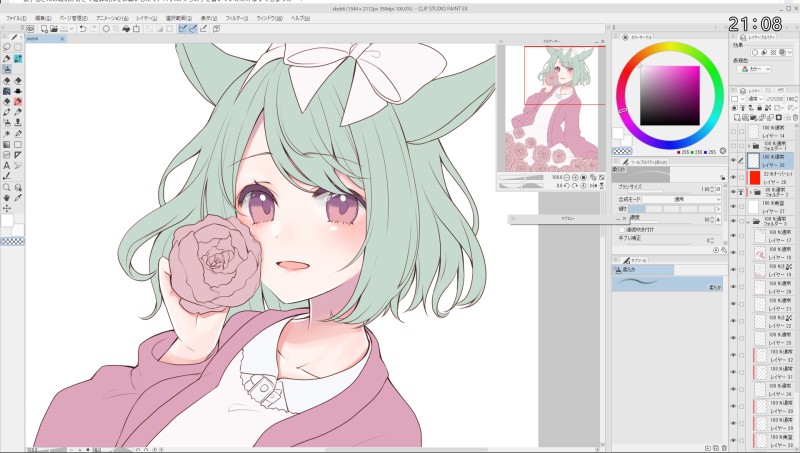800x453 pixels.
Task: Hide the red overlay layer レイヤー 26
Action: 734,178
